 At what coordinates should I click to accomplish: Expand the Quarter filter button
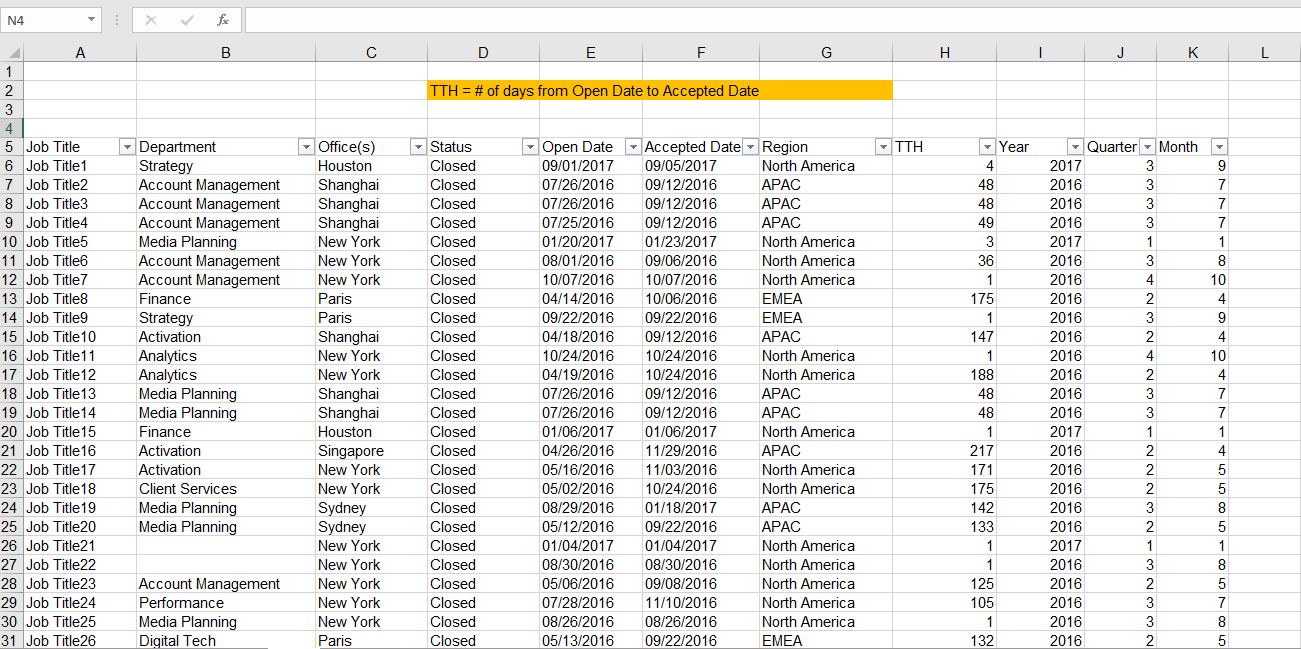click(1147, 147)
